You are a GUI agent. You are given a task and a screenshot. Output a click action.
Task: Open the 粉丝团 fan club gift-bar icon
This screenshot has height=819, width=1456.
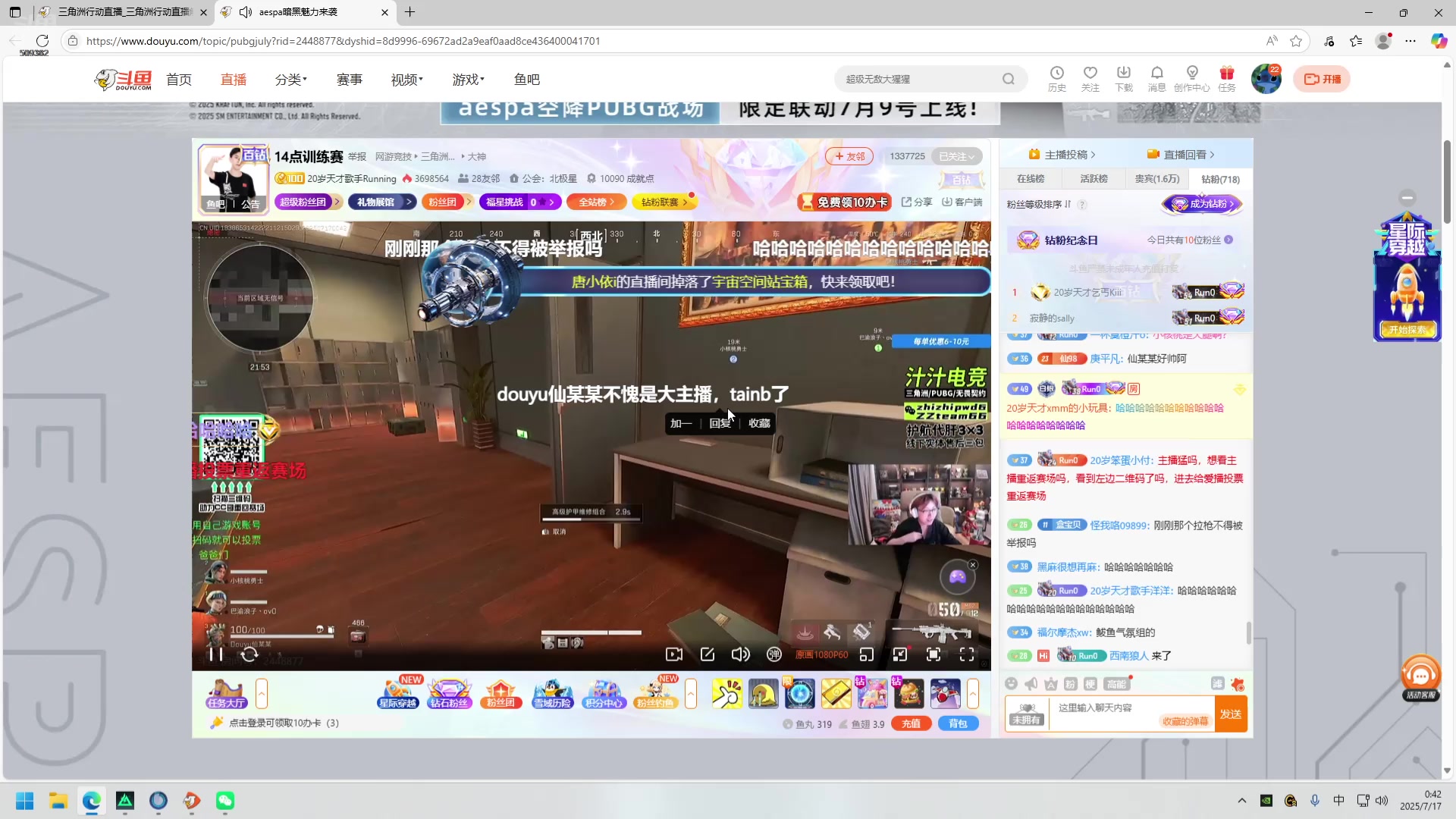tap(500, 694)
